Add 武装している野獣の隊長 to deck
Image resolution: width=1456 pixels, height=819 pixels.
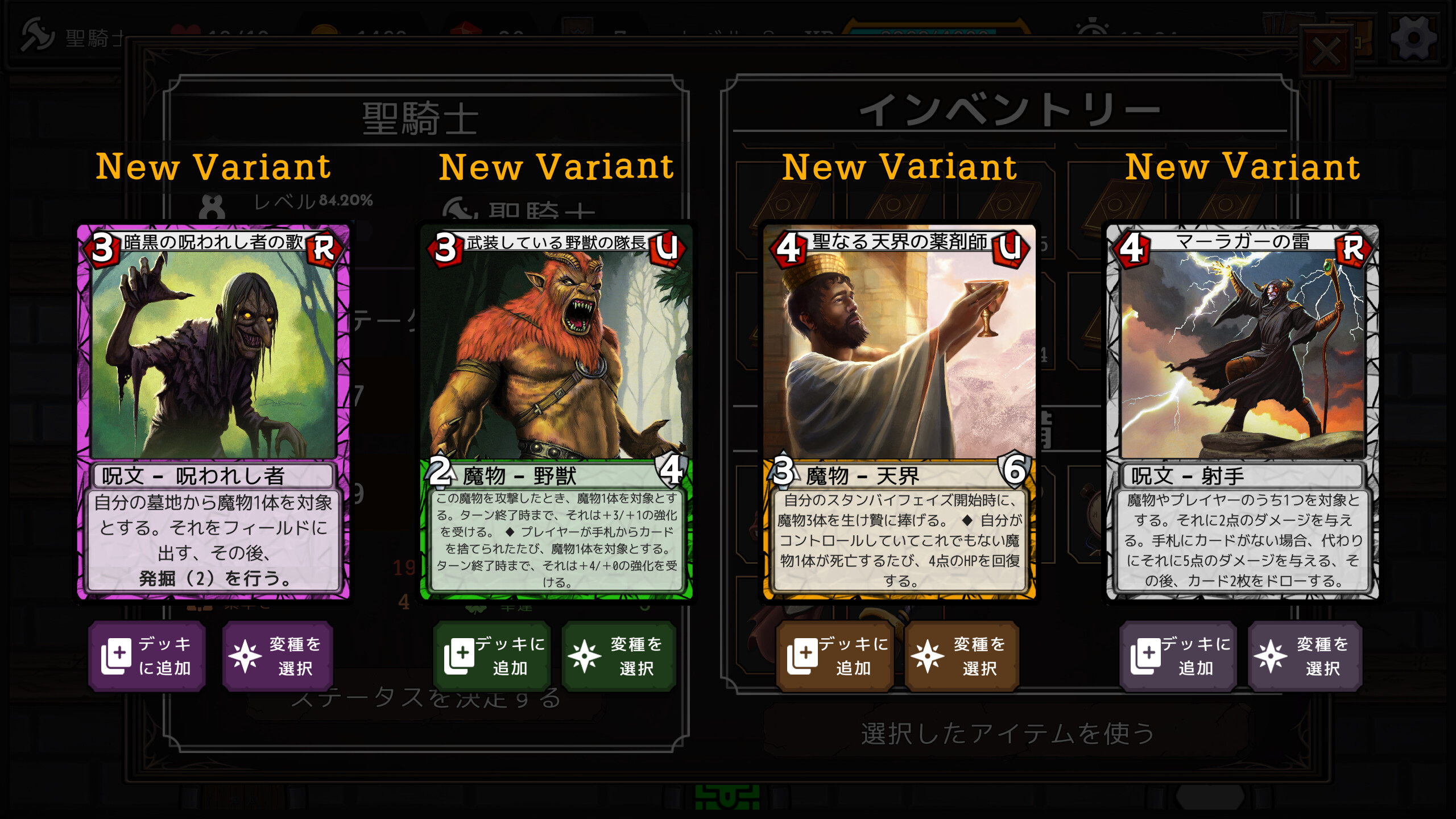pos(492,656)
